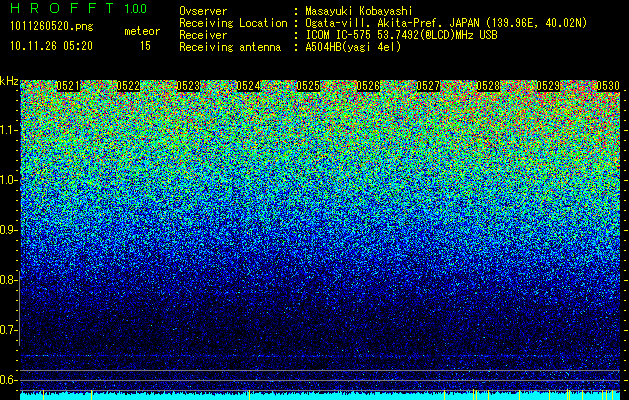Select observer name Masayuki Kobayashi
629x400 pixels.
coord(359,11)
